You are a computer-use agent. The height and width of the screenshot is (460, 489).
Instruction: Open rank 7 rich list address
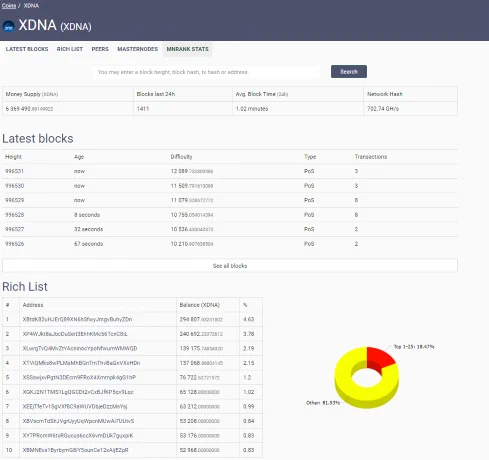pyautogui.click(x=75, y=406)
